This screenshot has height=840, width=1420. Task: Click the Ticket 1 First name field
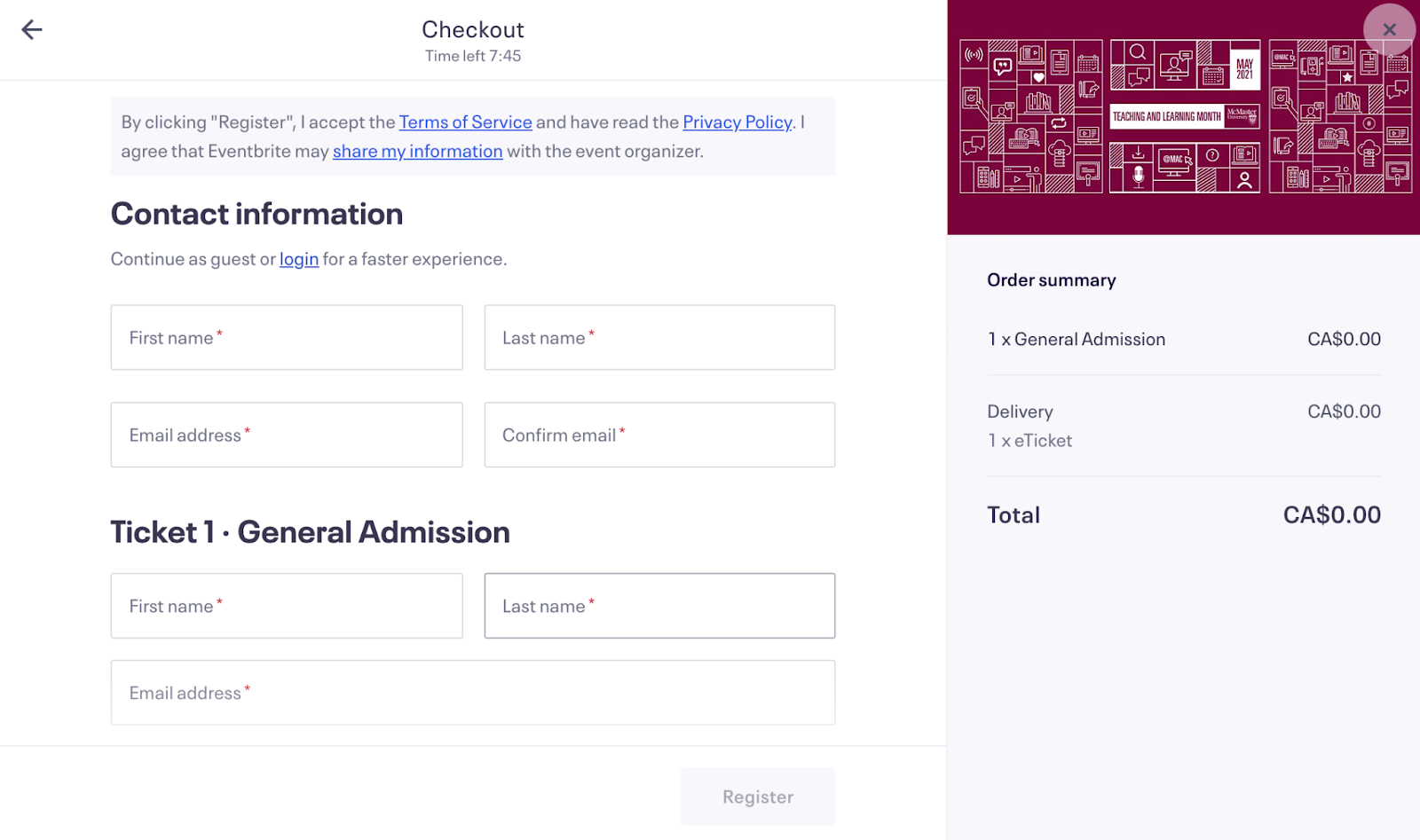(287, 606)
